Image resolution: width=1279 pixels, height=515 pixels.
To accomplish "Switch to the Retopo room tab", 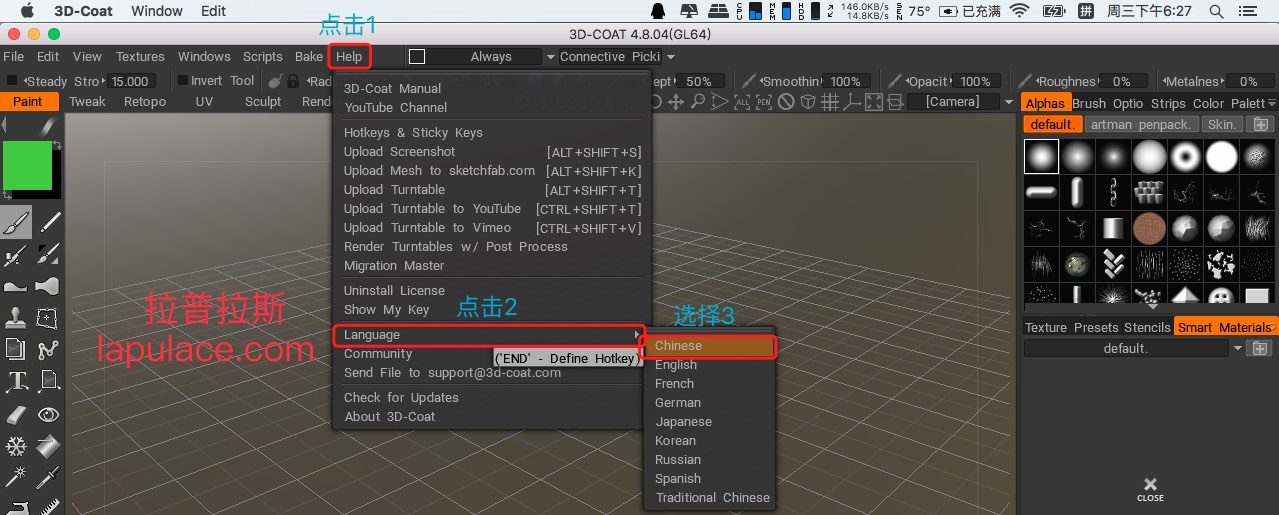I will (x=145, y=102).
